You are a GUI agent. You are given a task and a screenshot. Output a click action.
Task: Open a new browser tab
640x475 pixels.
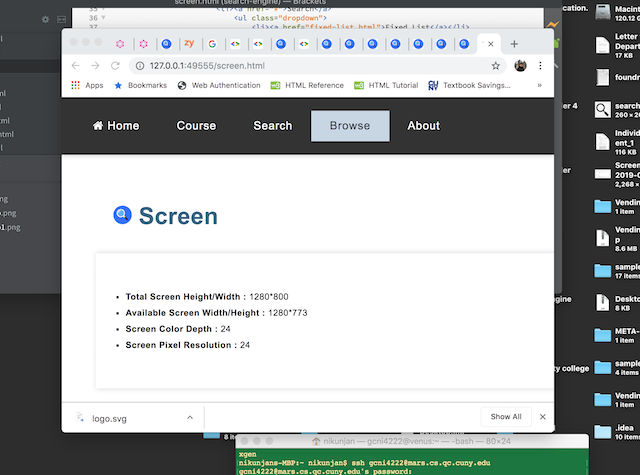514,44
